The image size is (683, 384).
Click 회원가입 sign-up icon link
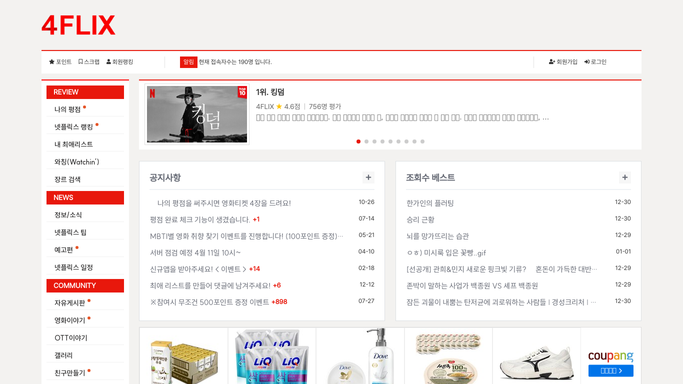coord(563,62)
